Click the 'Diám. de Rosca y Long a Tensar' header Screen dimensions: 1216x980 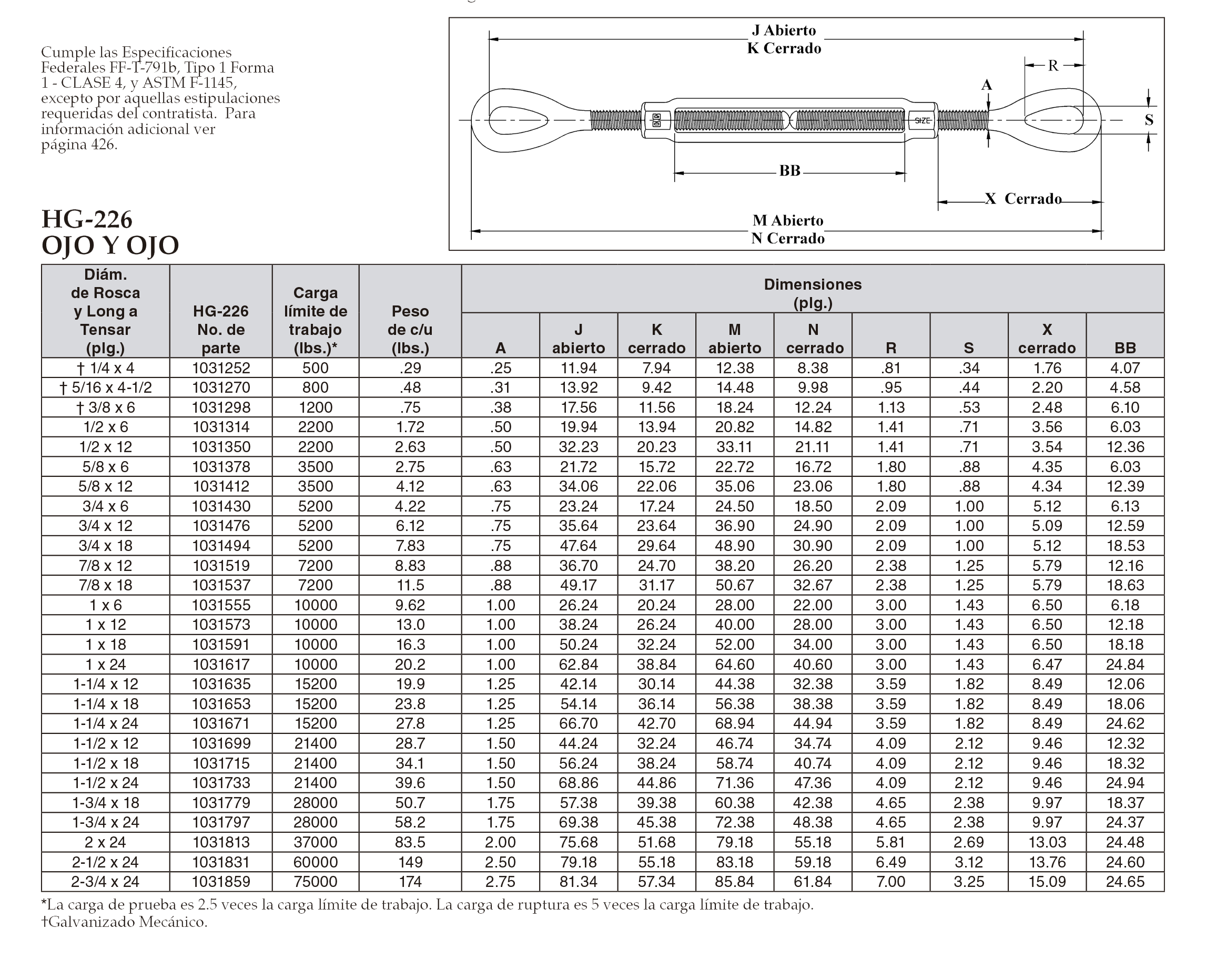coord(106,311)
